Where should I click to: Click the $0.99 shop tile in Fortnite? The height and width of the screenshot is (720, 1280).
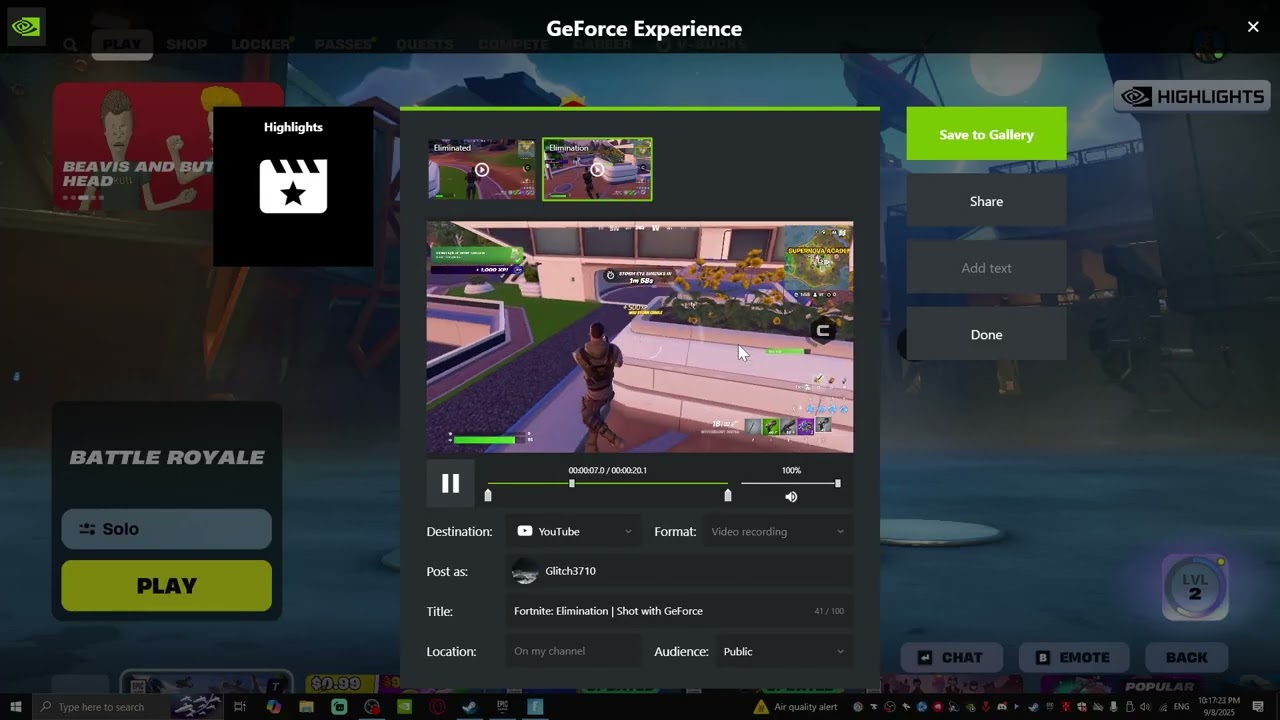[x=336, y=684]
